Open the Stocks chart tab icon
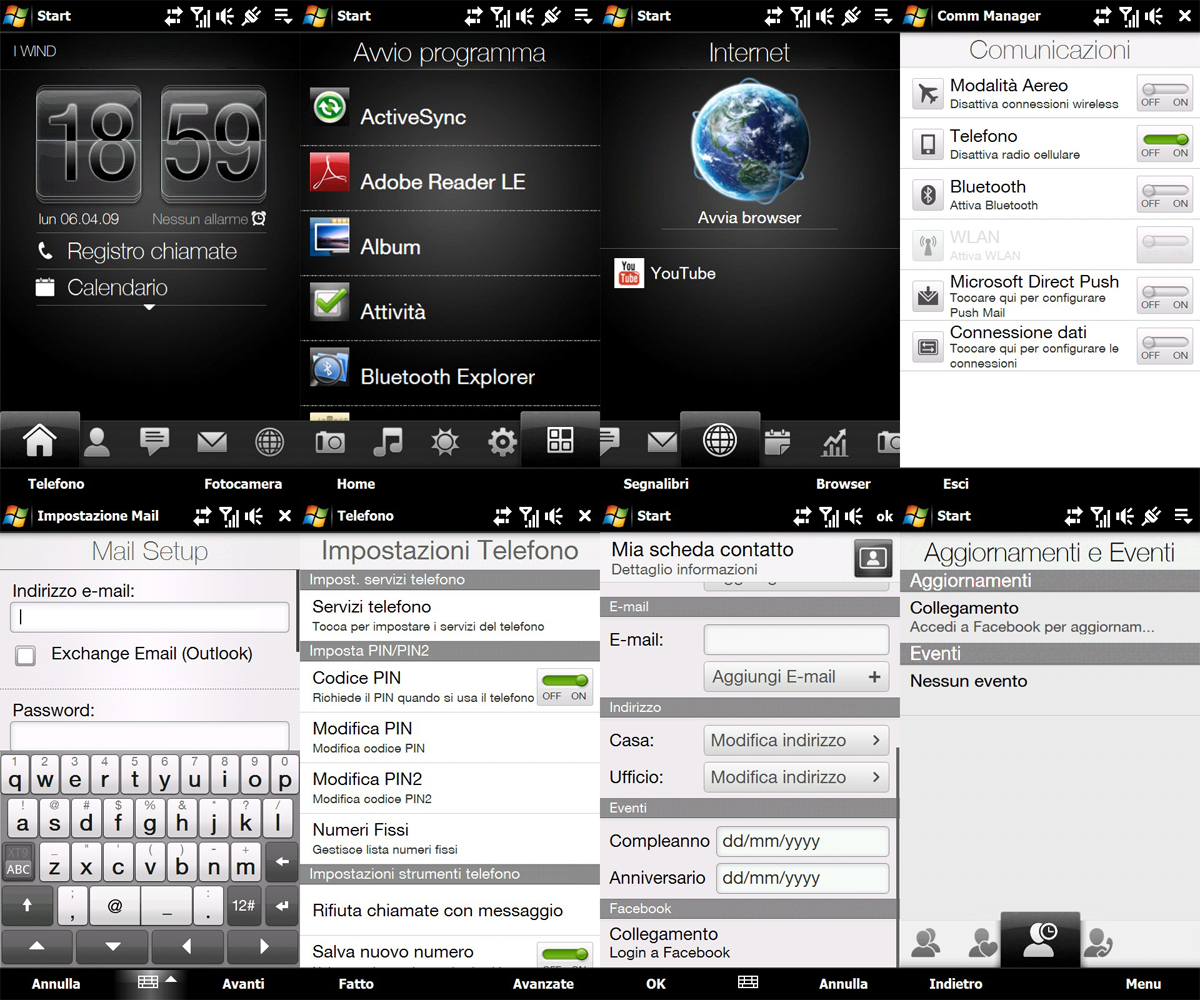The height and width of the screenshot is (1000, 1200). coord(834,441)
